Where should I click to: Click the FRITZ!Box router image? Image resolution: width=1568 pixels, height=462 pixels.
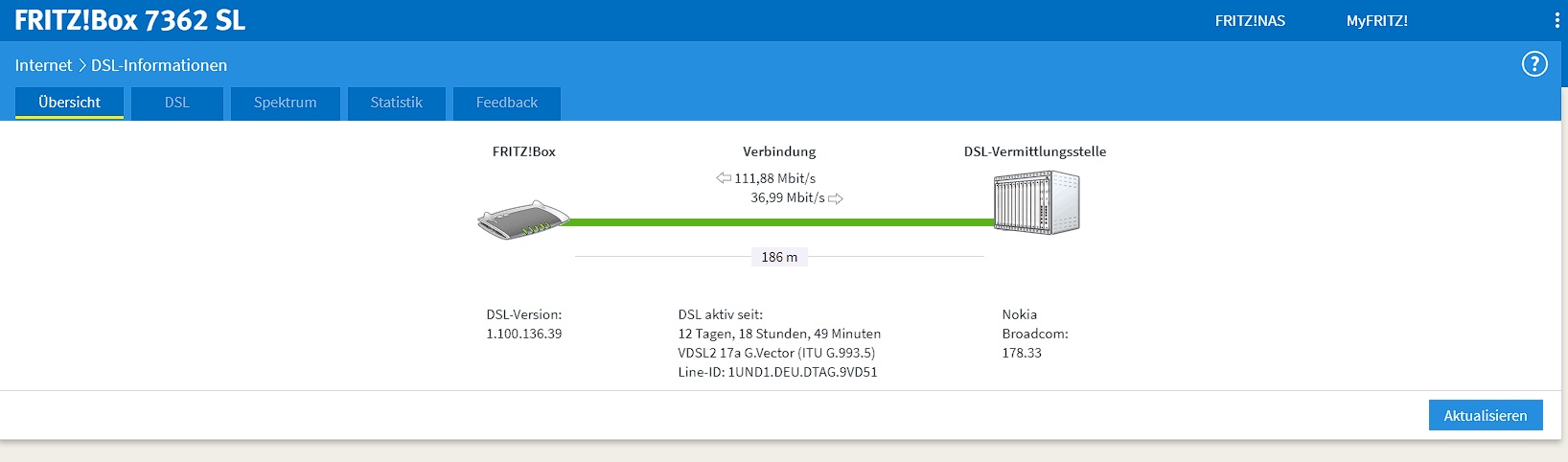[x=523, y=220]
